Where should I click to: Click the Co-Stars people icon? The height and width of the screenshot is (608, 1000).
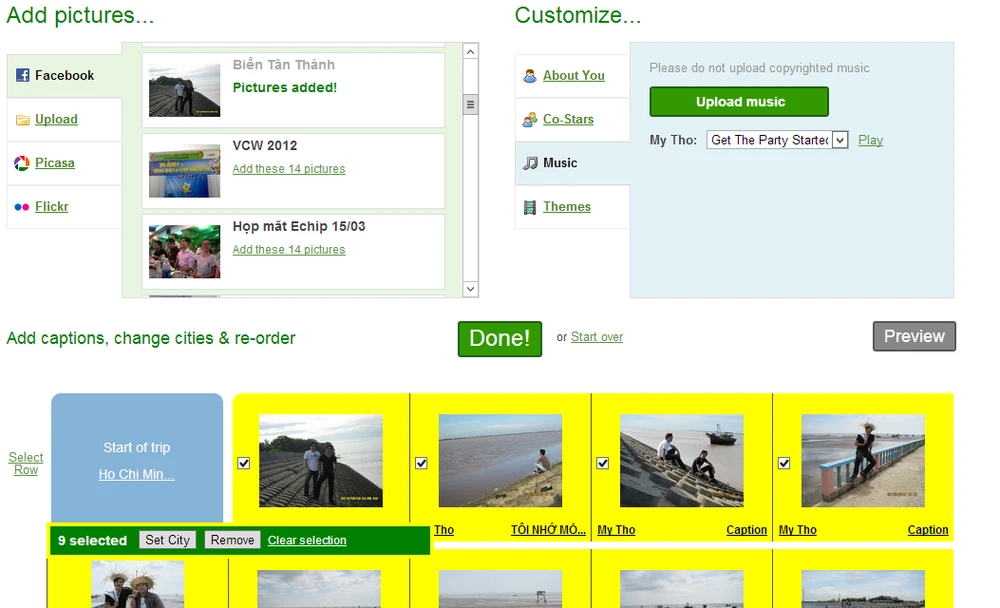click(x=530, y=120)
